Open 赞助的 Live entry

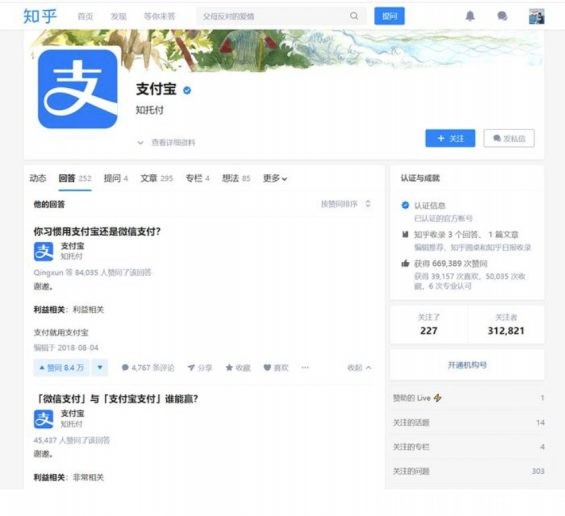click(468, 398)
